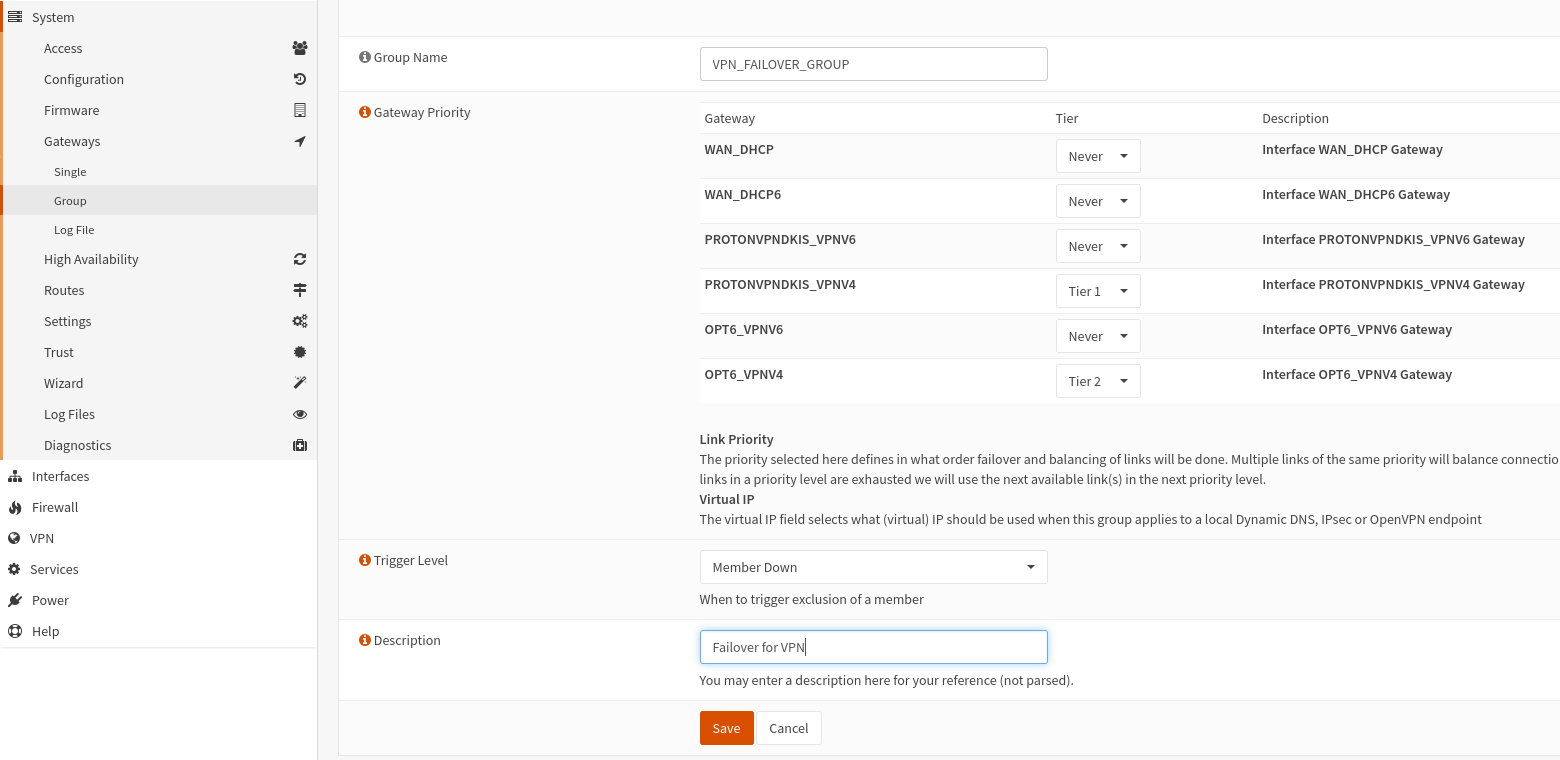The image size is (1560, 760).
Task: Open the Wizard menu item
Action: pyautogui.click(x=160, y=383)
